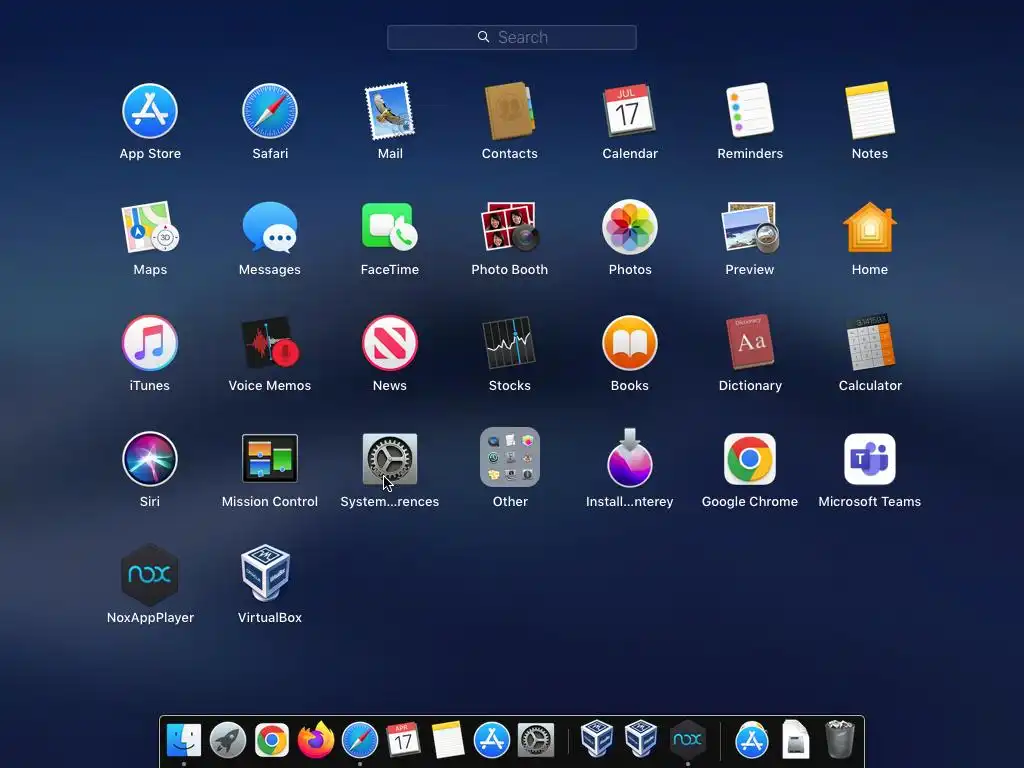Open Safari from the Dock
The image size is (1024, 768).
click(x=360, y=741)
